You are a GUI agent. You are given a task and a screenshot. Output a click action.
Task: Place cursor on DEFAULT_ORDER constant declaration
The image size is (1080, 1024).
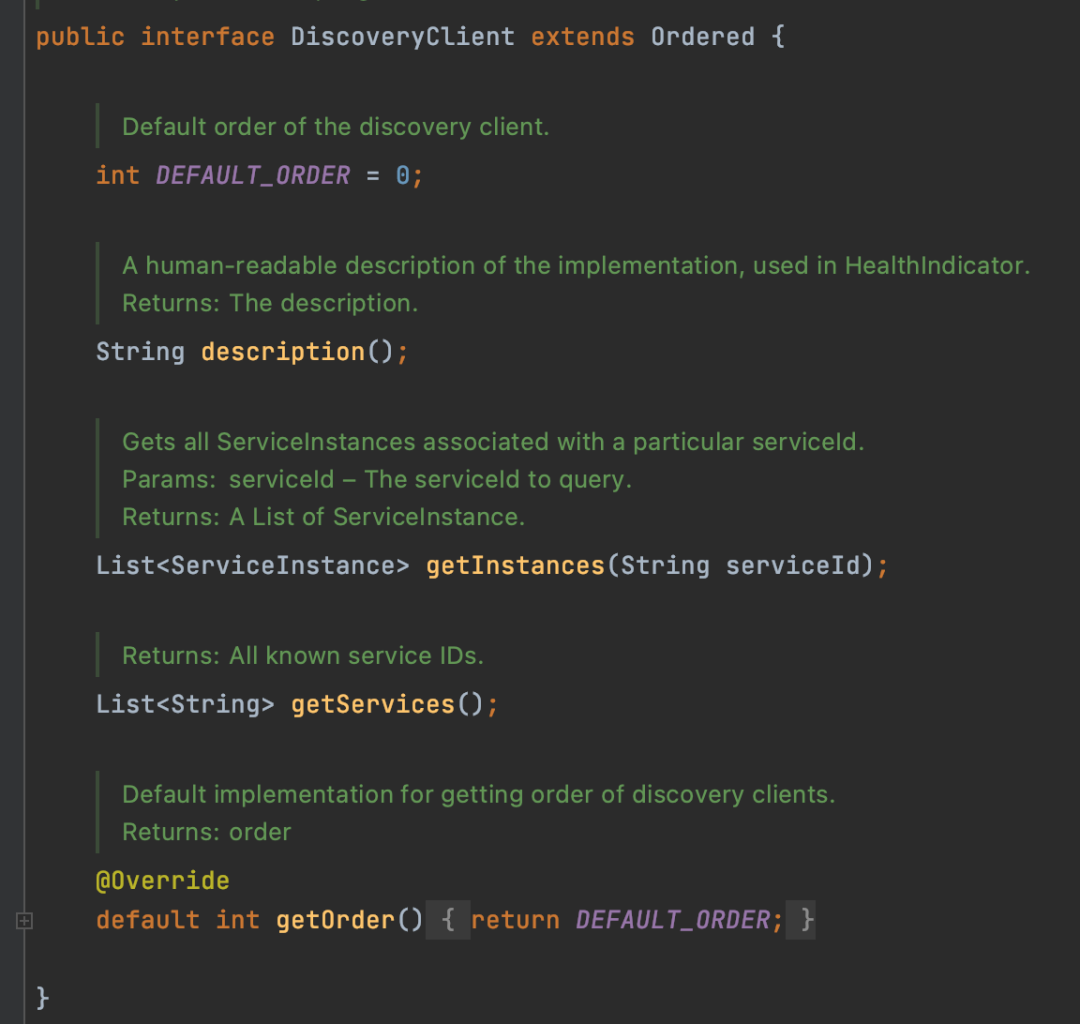(253, 176)
